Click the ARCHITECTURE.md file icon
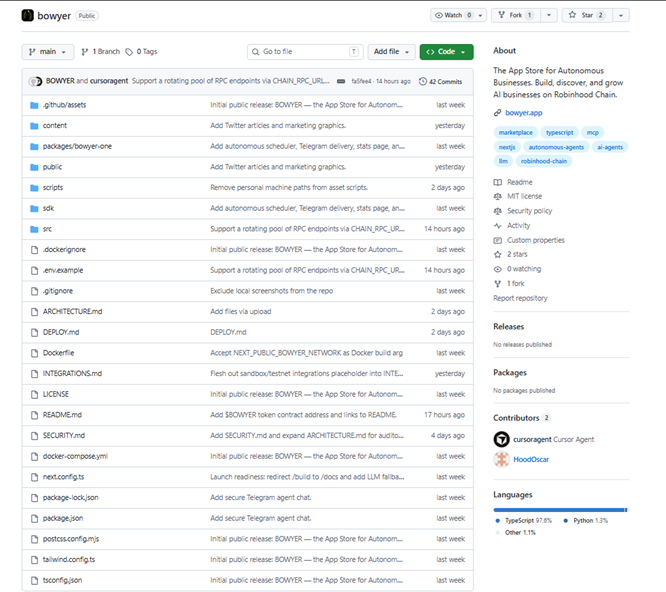Viewport: 666px width, 592px height. point(34,312)
